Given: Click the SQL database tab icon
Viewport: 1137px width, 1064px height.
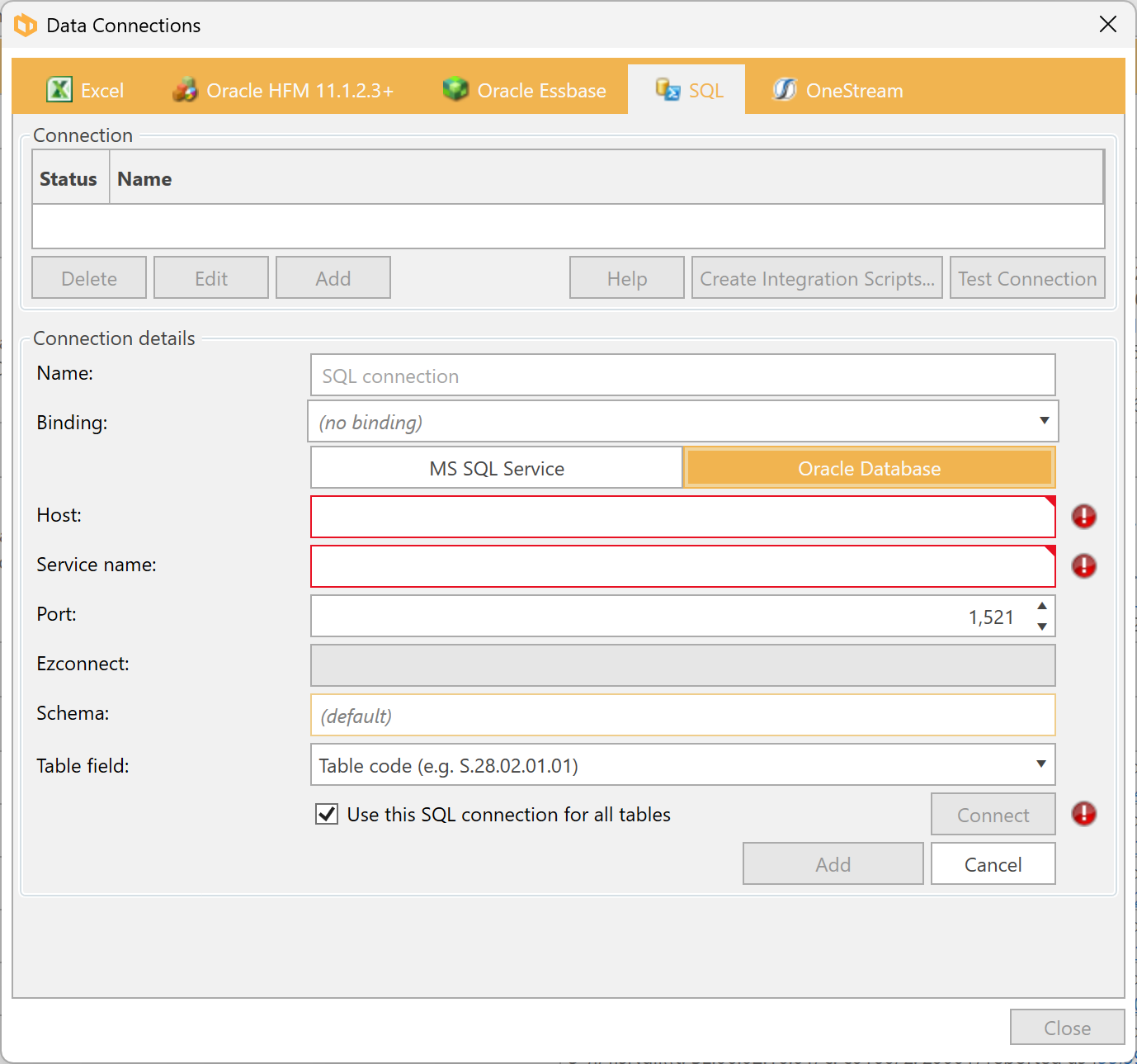Looking at the screenshot, I should coord(668,89).
